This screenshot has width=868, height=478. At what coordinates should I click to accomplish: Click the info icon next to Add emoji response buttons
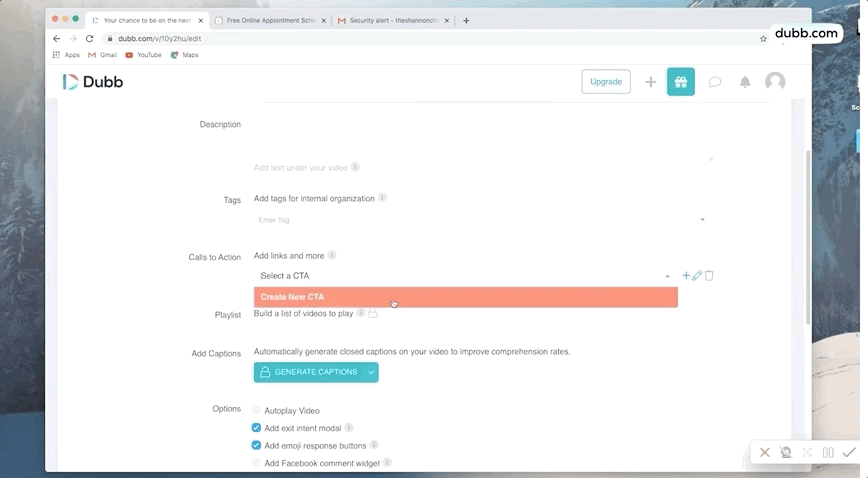pos(374,445)
